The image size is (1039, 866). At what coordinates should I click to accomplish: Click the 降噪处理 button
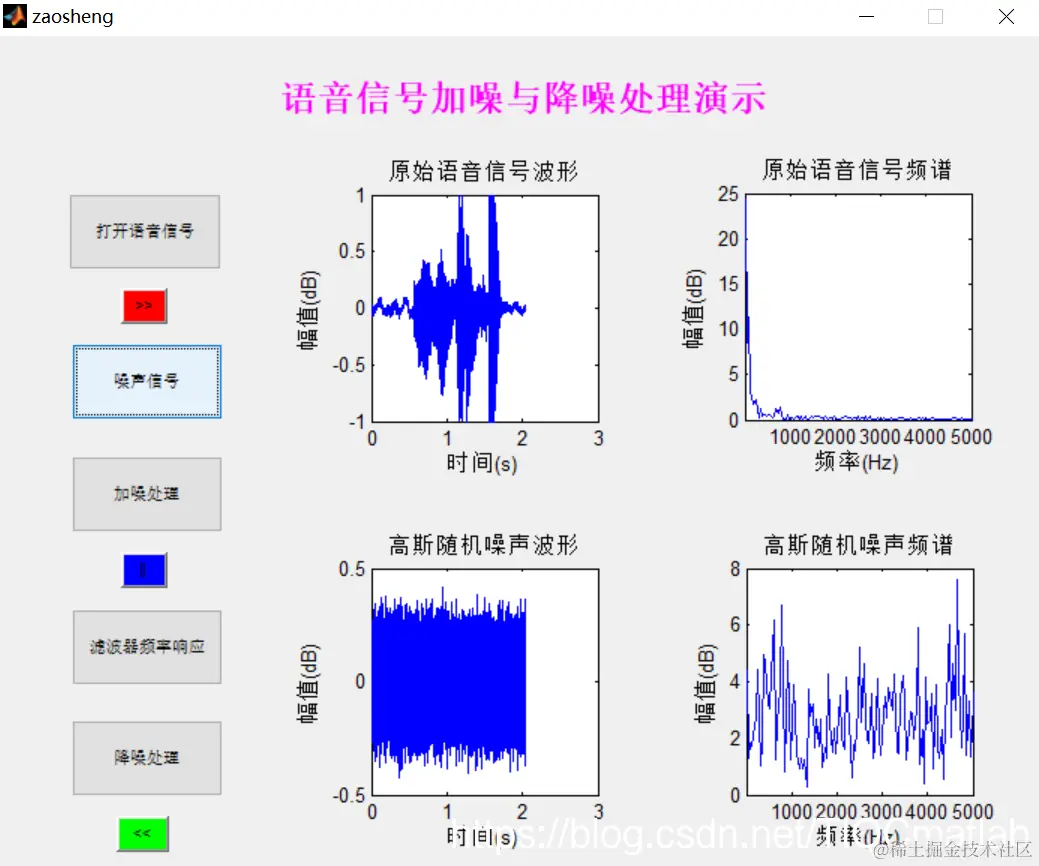(147, 758)
